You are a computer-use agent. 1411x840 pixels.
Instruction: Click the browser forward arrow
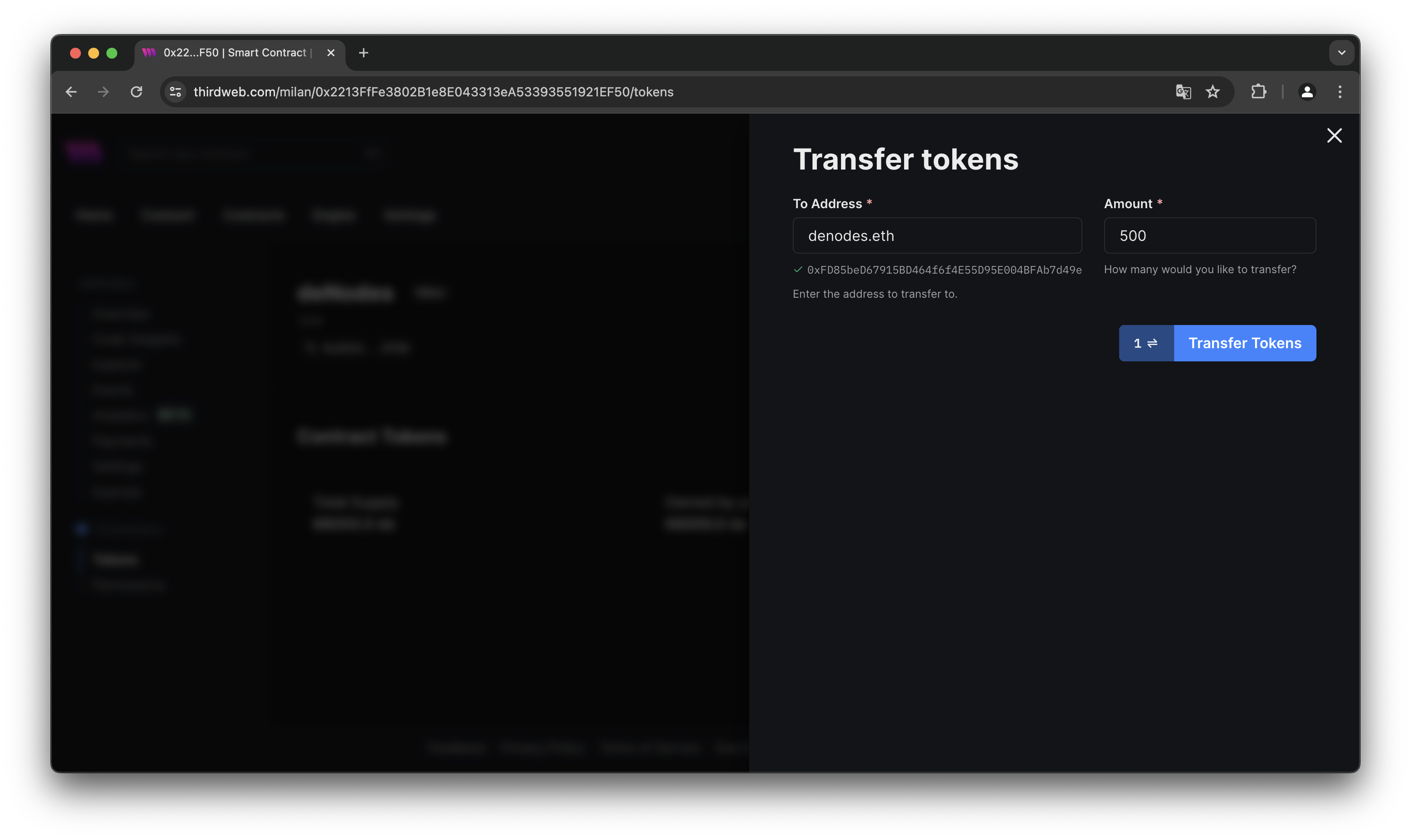pyautogui.click(x=103, y=92)
